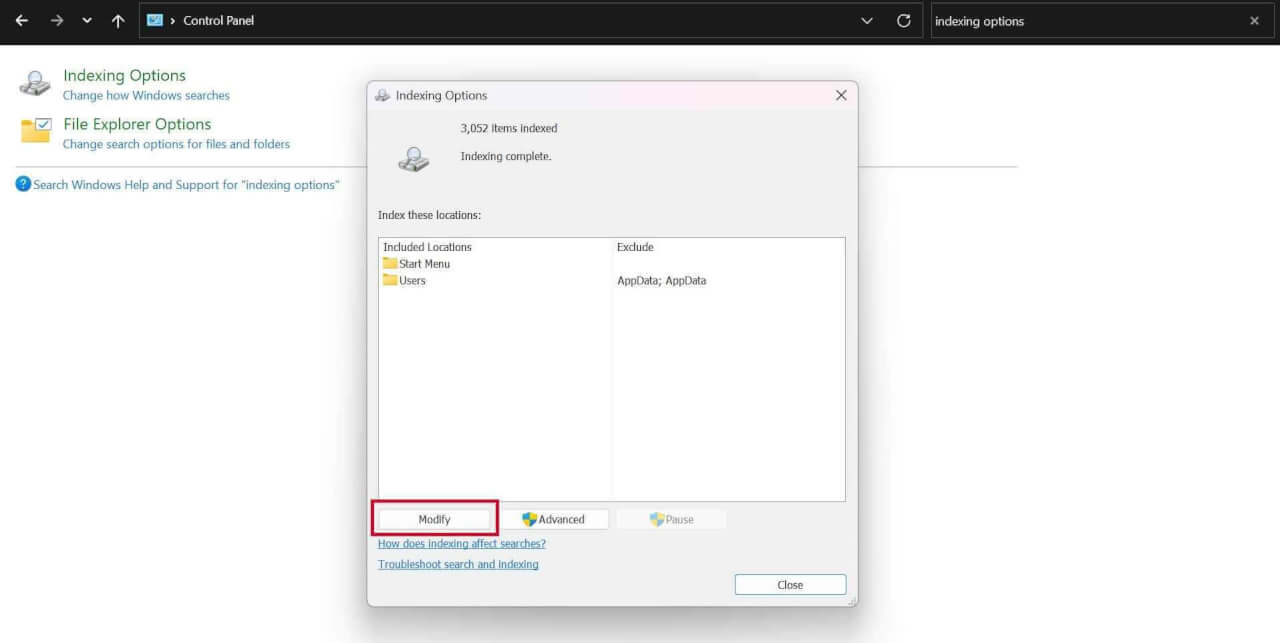The height and width of the screenshot is (643, 1280).
Task: Open Change how Windows searches
Action: (146, 95)
